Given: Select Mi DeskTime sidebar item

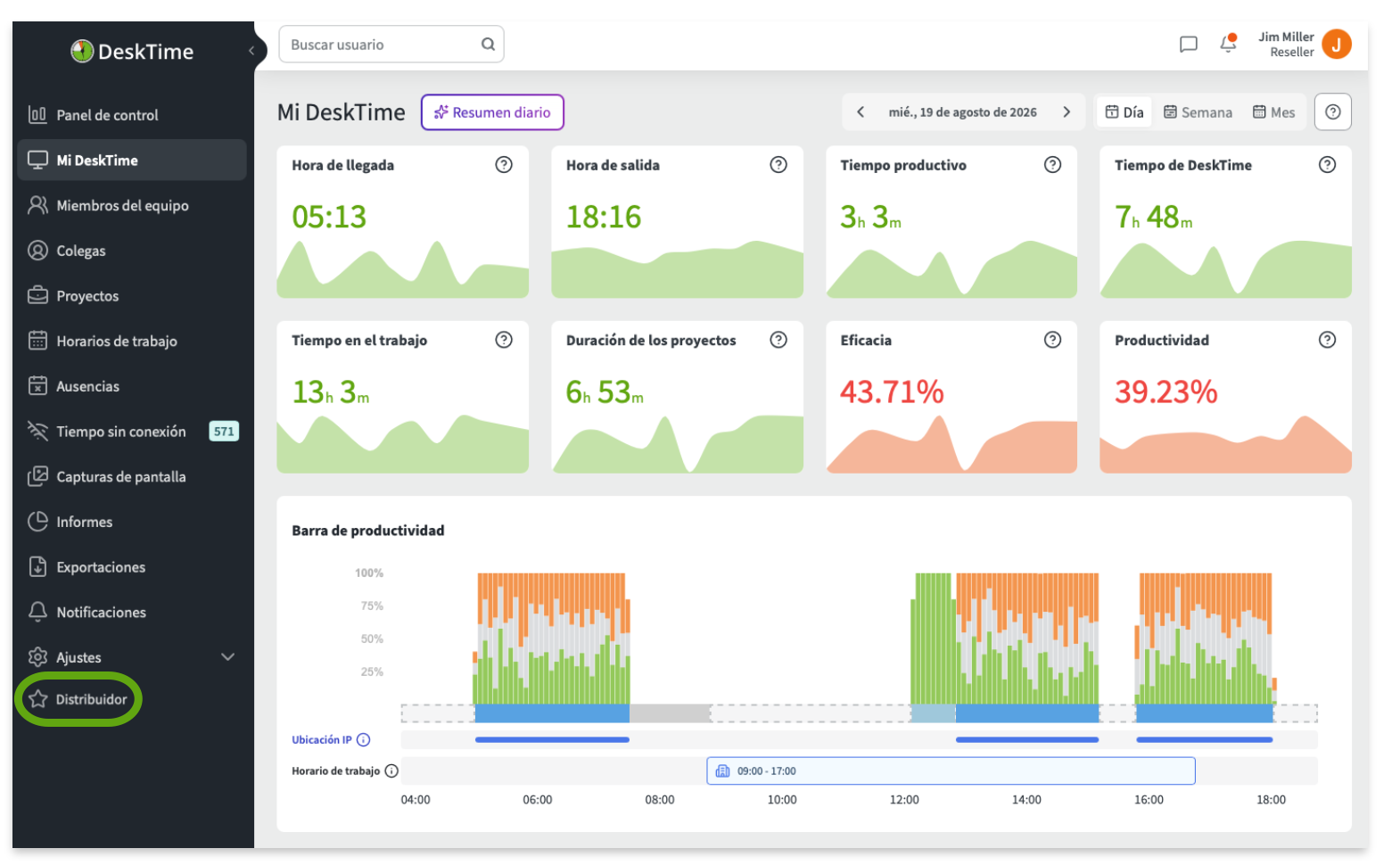Looking at the screenshot, I should click(132, 161).
